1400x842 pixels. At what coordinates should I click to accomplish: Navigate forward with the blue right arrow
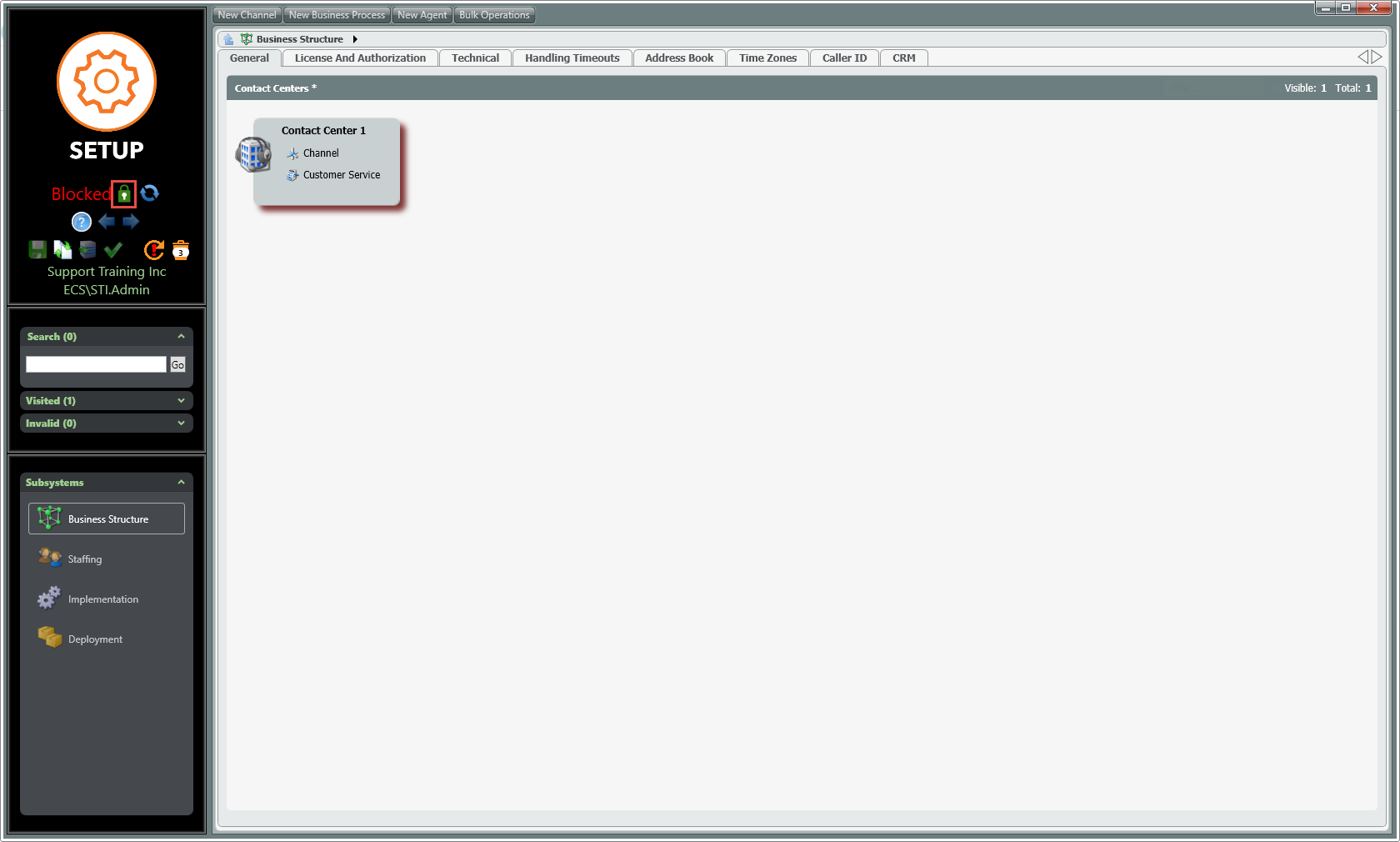[131, 222]
